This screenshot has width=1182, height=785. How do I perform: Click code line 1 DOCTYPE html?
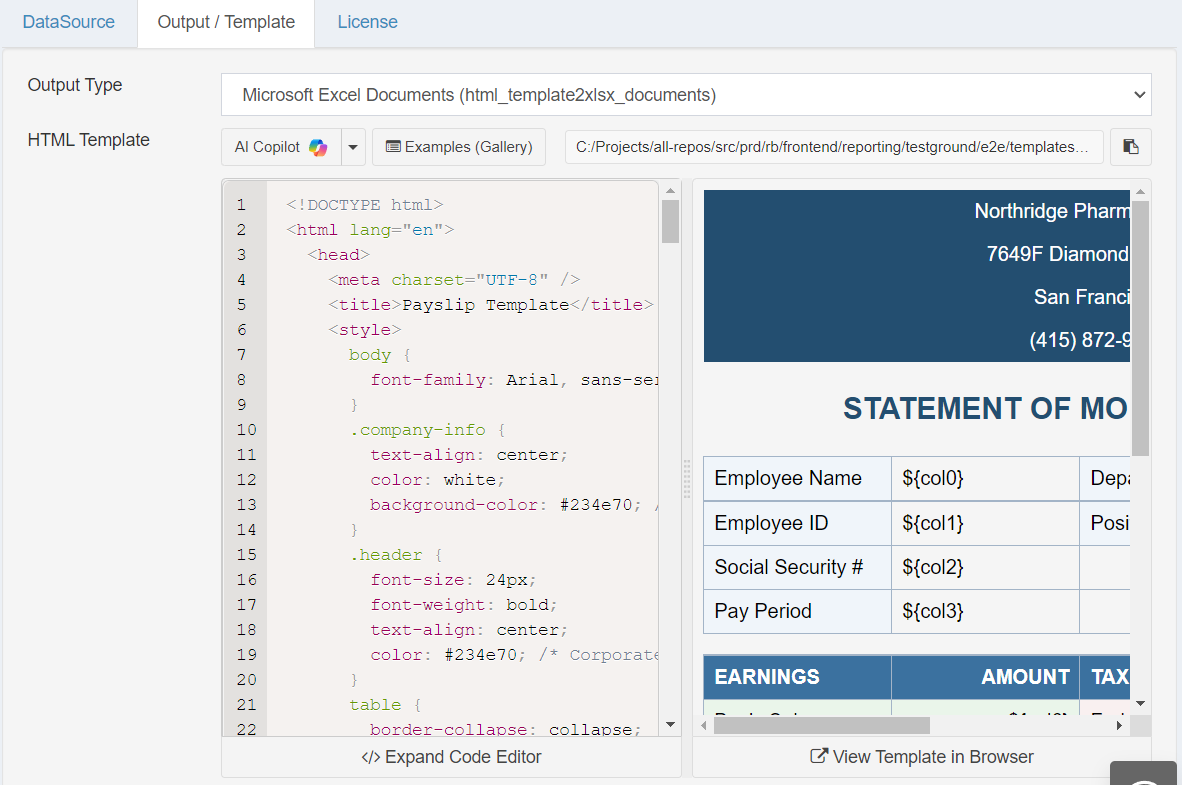(365, 205)
